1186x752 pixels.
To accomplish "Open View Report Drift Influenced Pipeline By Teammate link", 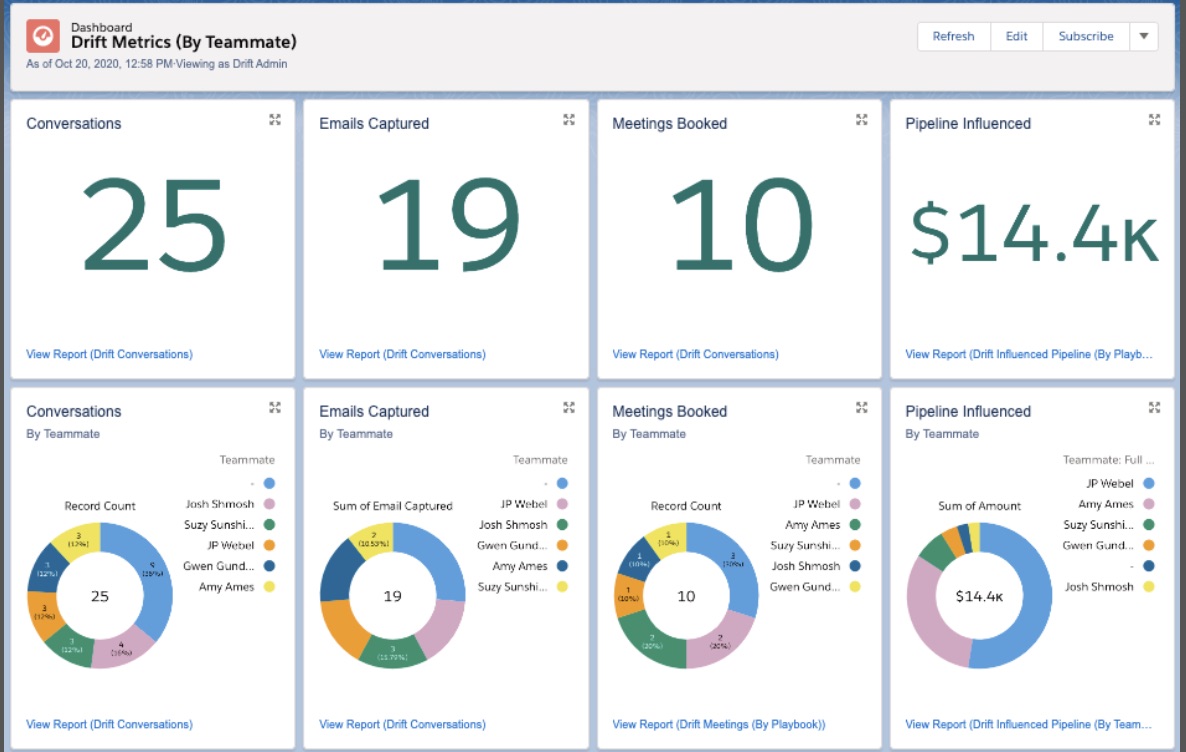I will pos(1029,724).
